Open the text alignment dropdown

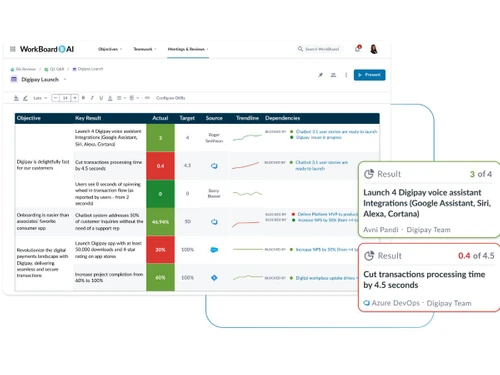pyautogui.click(x=121, y=98)
